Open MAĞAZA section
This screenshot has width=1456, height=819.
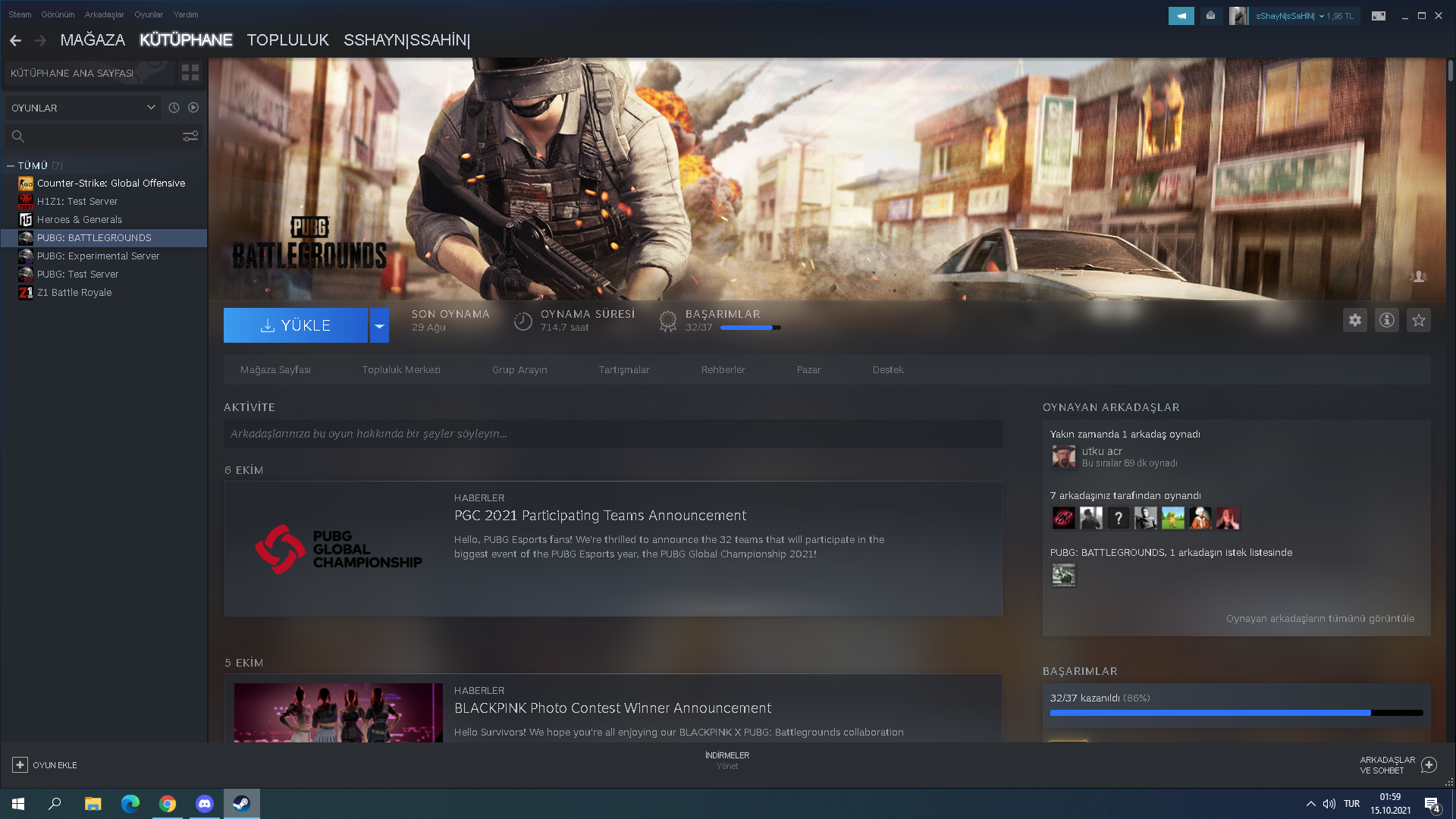[93, 40]
